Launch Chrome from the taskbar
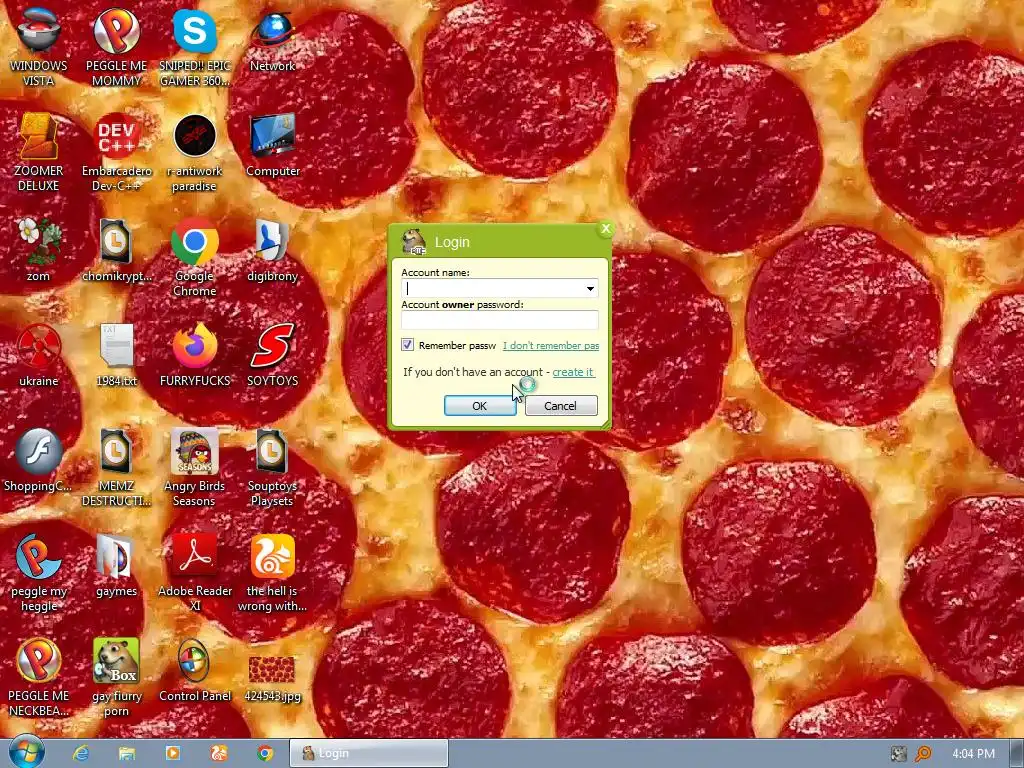This screenshot has width=1024, height=768. [264, 753]
